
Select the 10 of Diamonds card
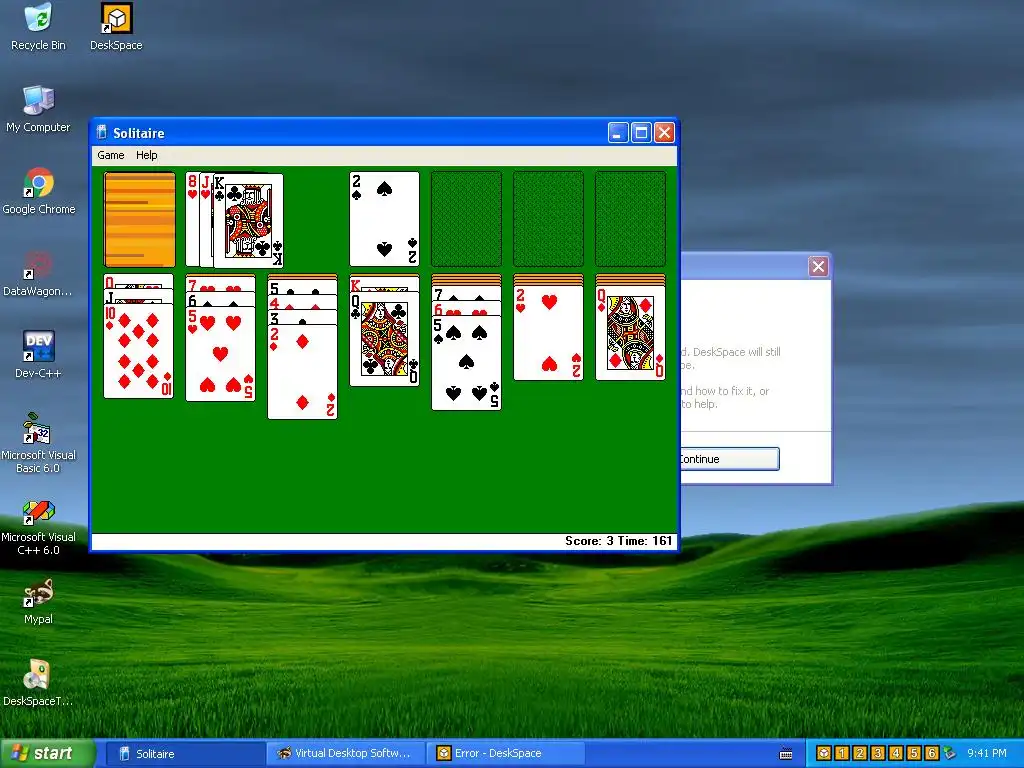pos(138,351)
